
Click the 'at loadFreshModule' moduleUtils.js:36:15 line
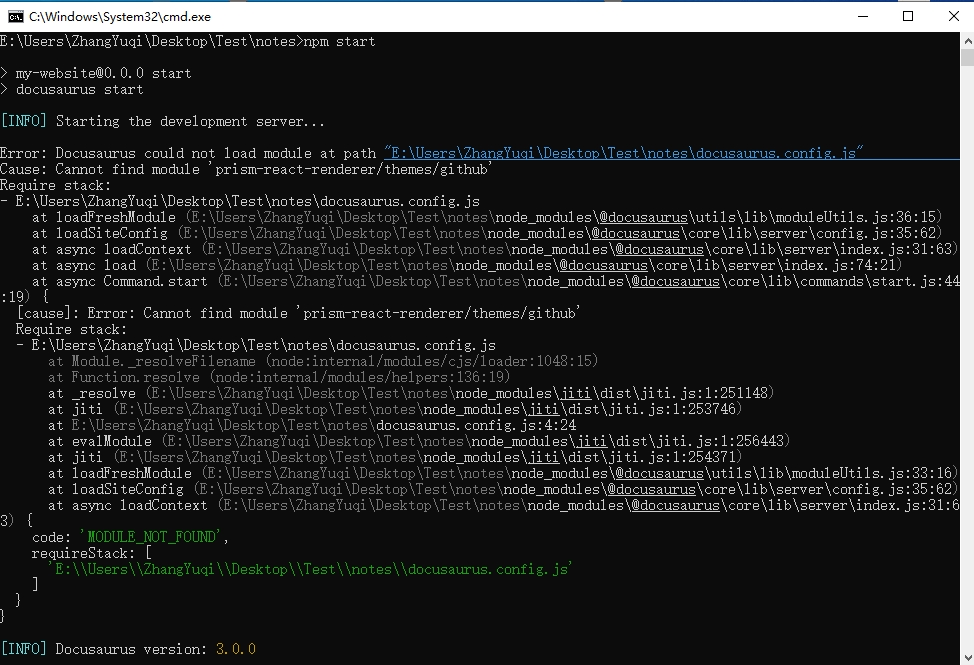[x=488, y=217]
